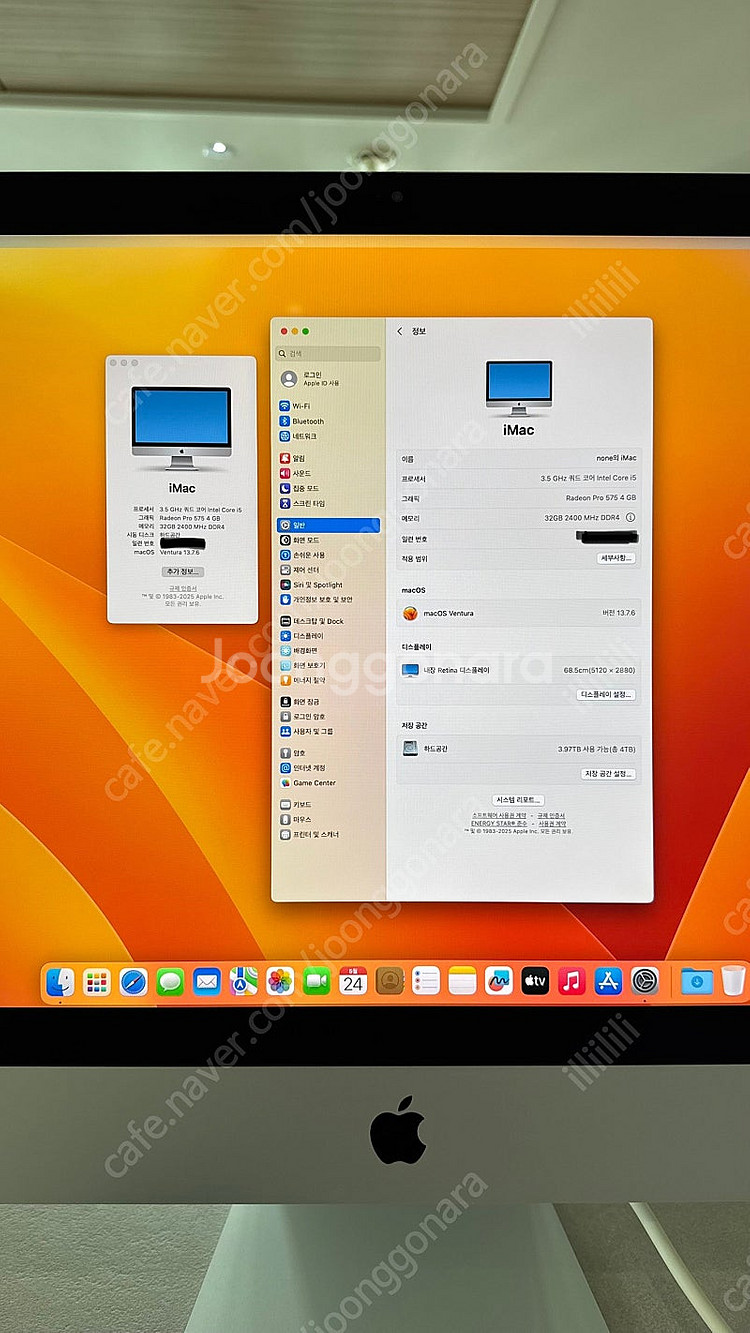Open Maps from the Dock
Viewport: 750px width, 1333px height.
point(243,982)
